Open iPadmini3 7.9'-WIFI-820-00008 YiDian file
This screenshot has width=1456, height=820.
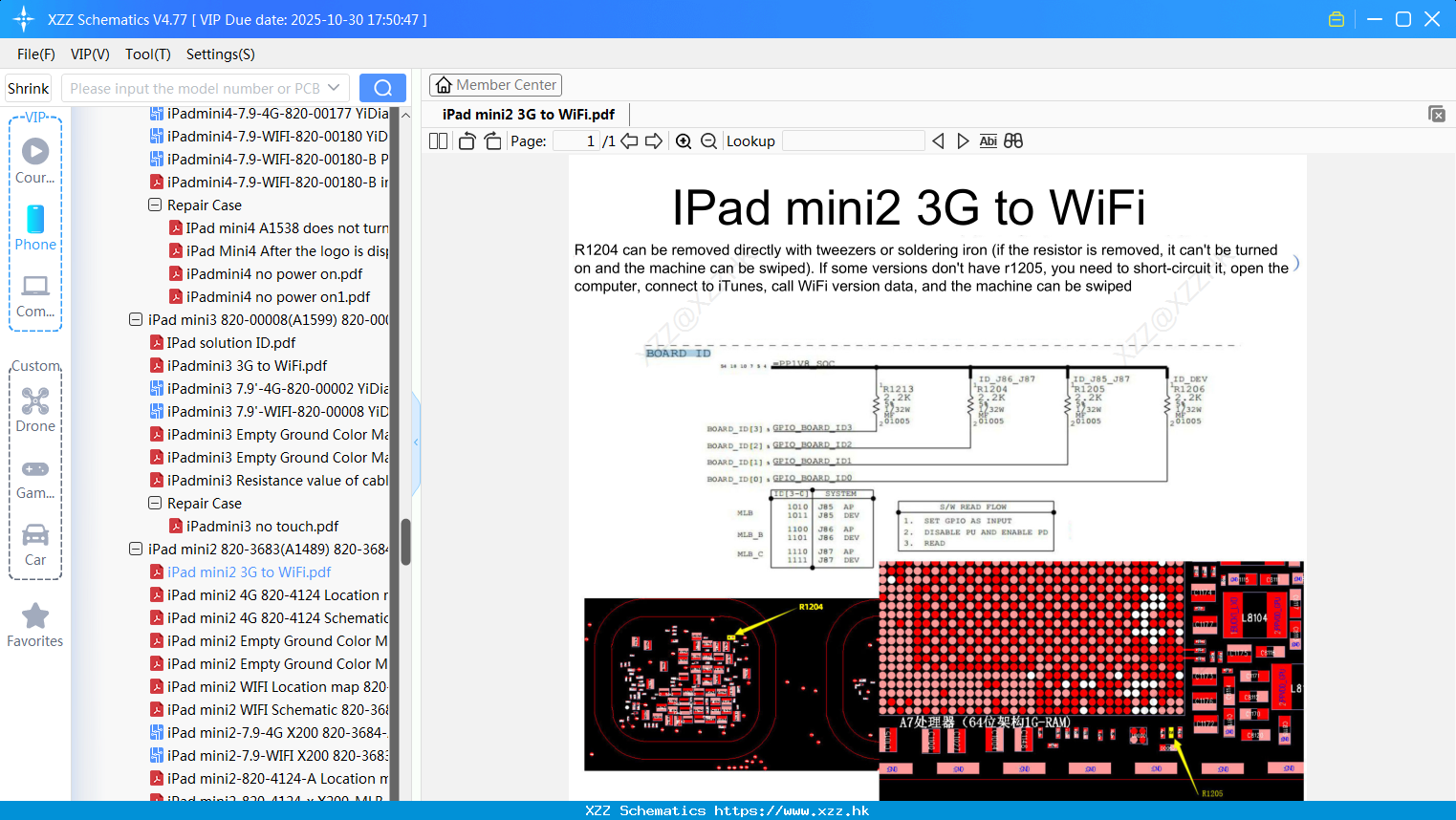pos(277,411)
